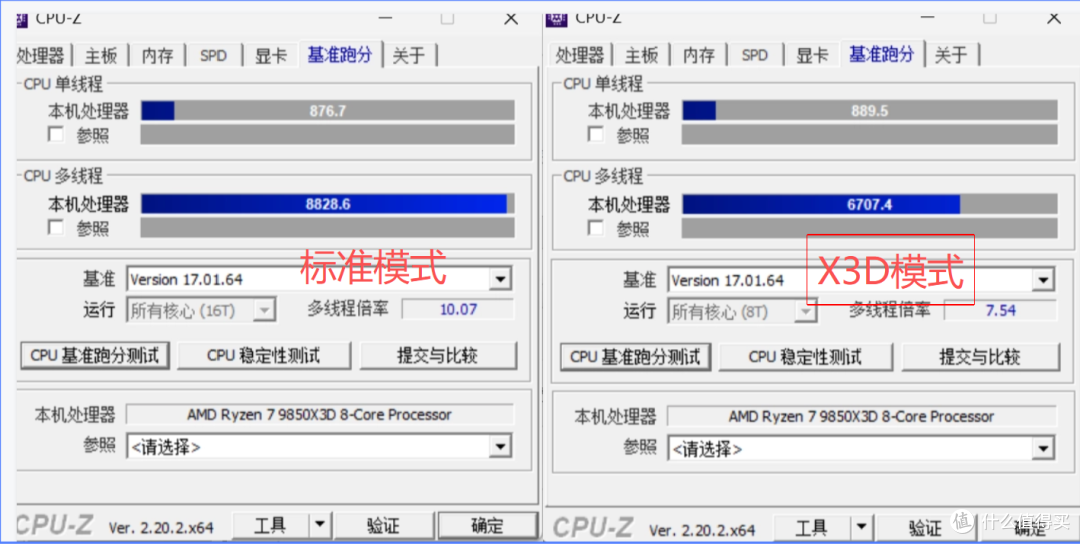Open 内存 tab in right CPU-Z window
Screen dimensions: 1080x544
[x=699, y=55]
